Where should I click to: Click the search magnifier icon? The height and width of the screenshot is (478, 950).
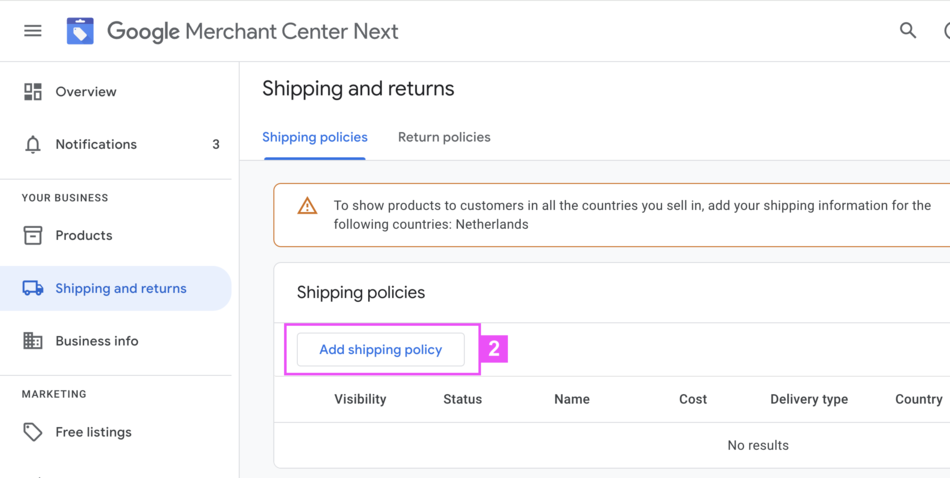click(908, 31)
